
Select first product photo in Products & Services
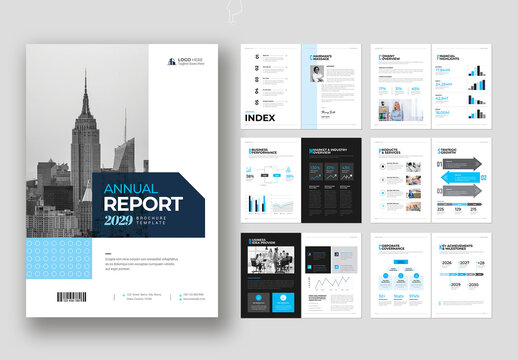(x=413, y=167)
